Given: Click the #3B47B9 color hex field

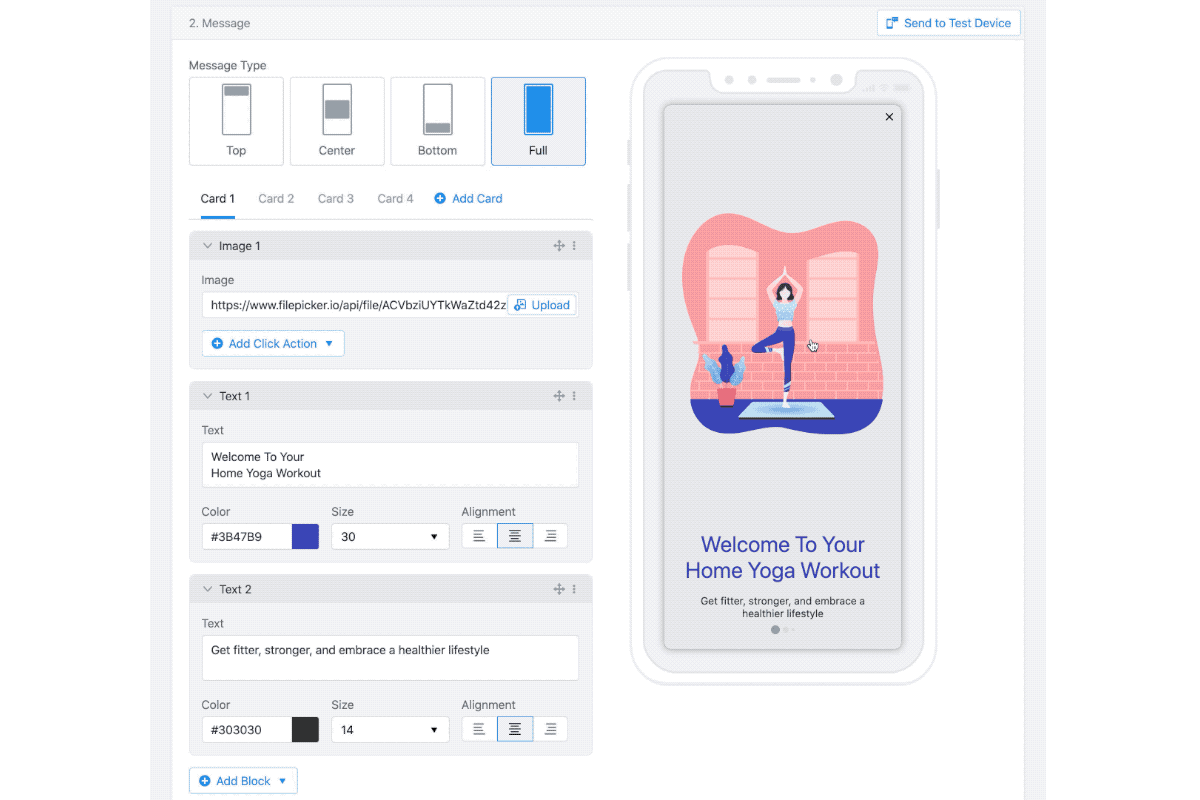Looking at the screenshot, I should pyautogui.click(x=247, y=537).
